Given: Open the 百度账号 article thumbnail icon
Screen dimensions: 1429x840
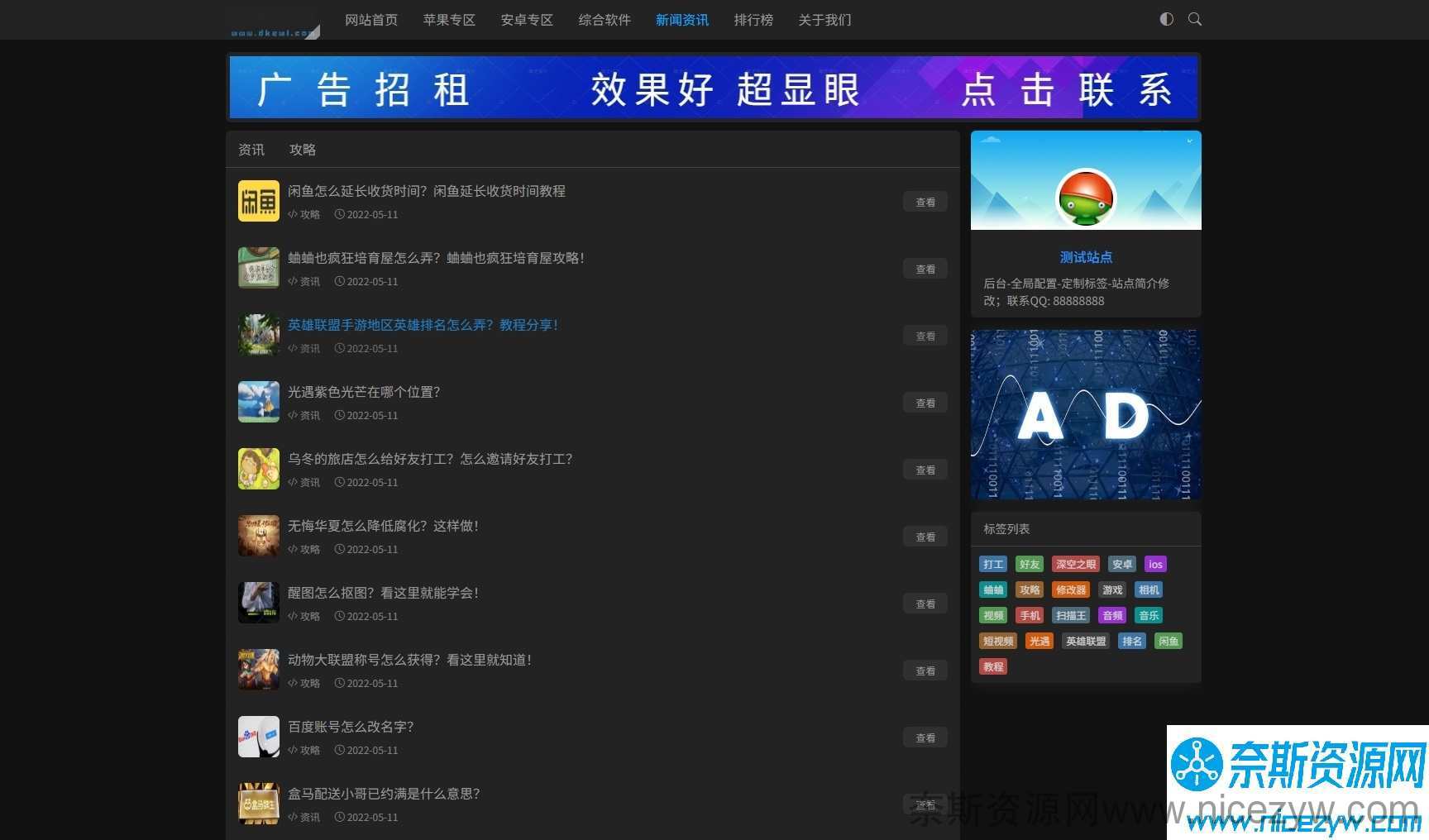Looking at the screenshot, I should coord(259,737).
